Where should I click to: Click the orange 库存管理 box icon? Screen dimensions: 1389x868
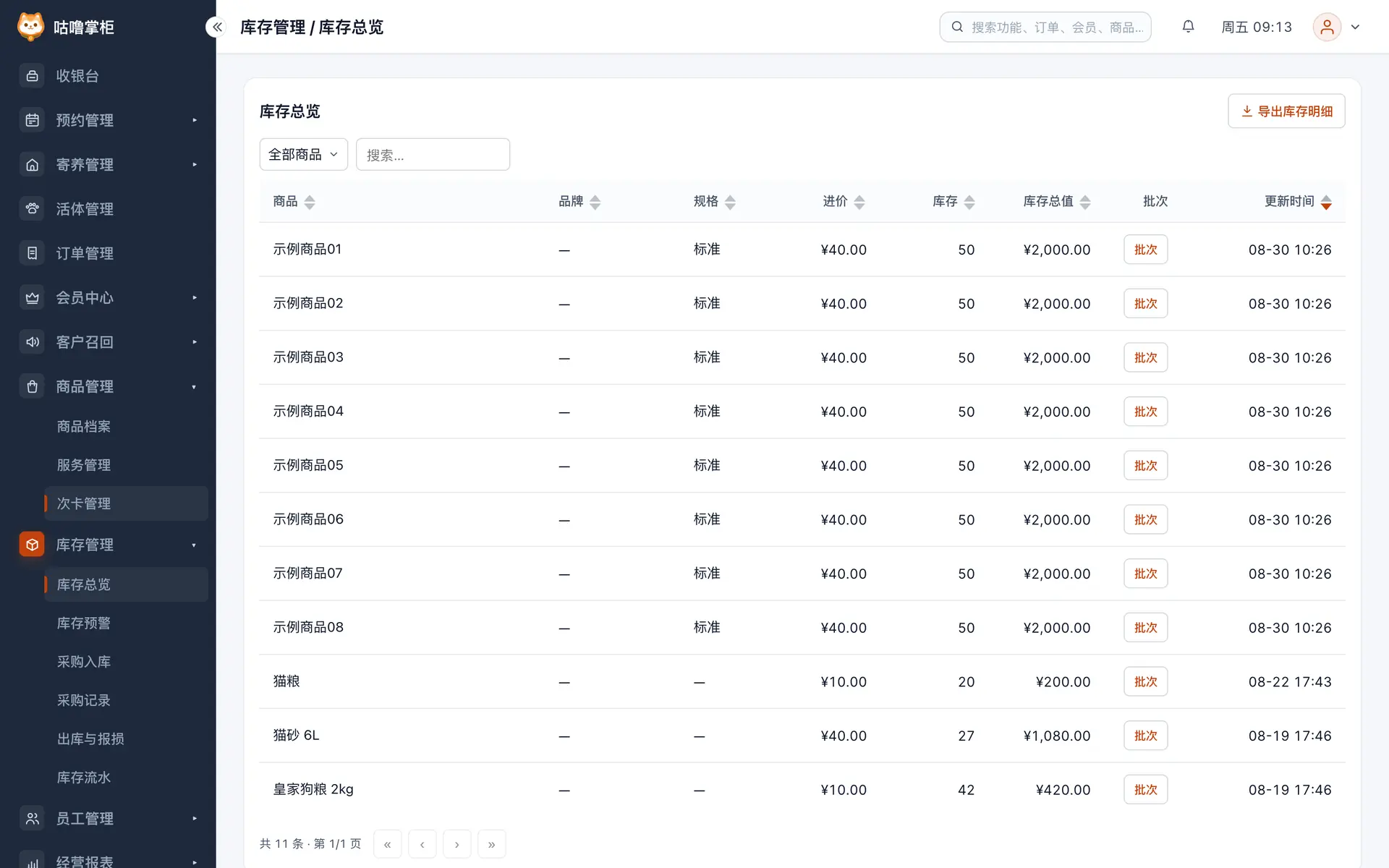pyautogui.click(x=32, y=545)
